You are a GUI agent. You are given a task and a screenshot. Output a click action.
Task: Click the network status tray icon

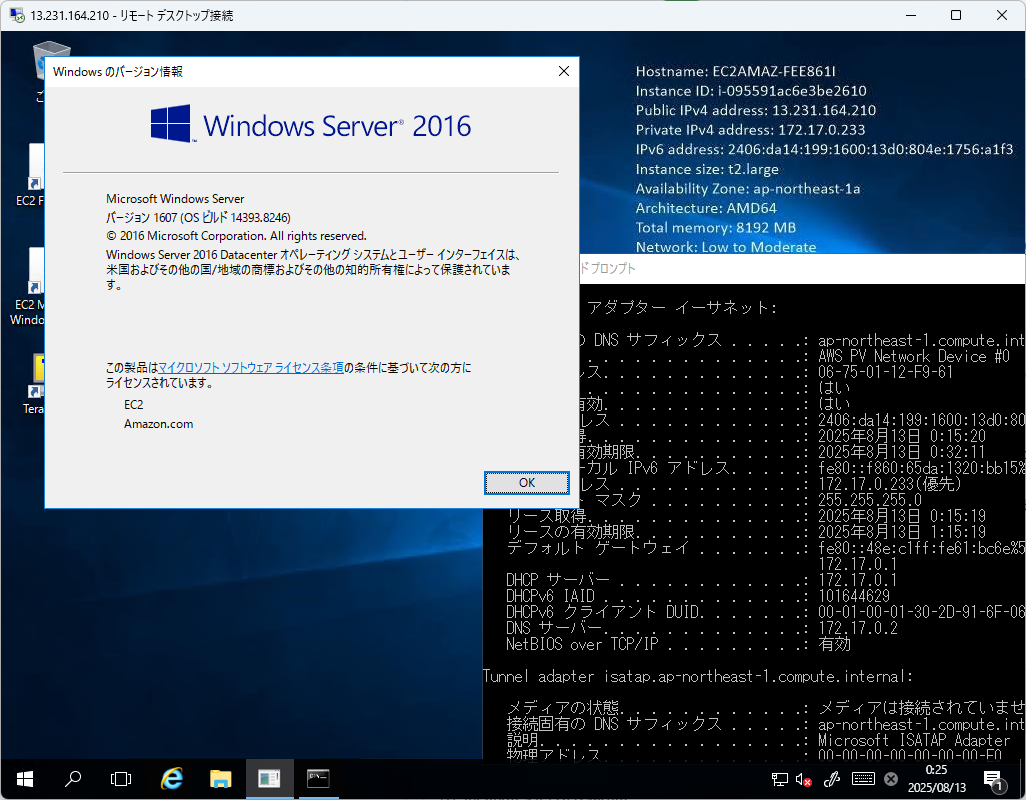[x=779, y=779]
